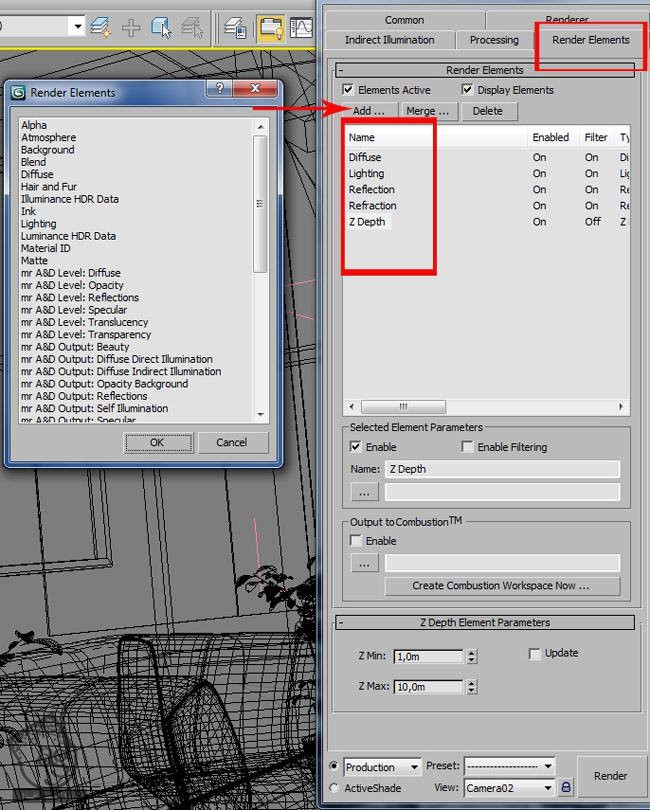Click the lock view icon beside Camera02
This screenshot has width=650, height=810.
(x=567, y=789)
